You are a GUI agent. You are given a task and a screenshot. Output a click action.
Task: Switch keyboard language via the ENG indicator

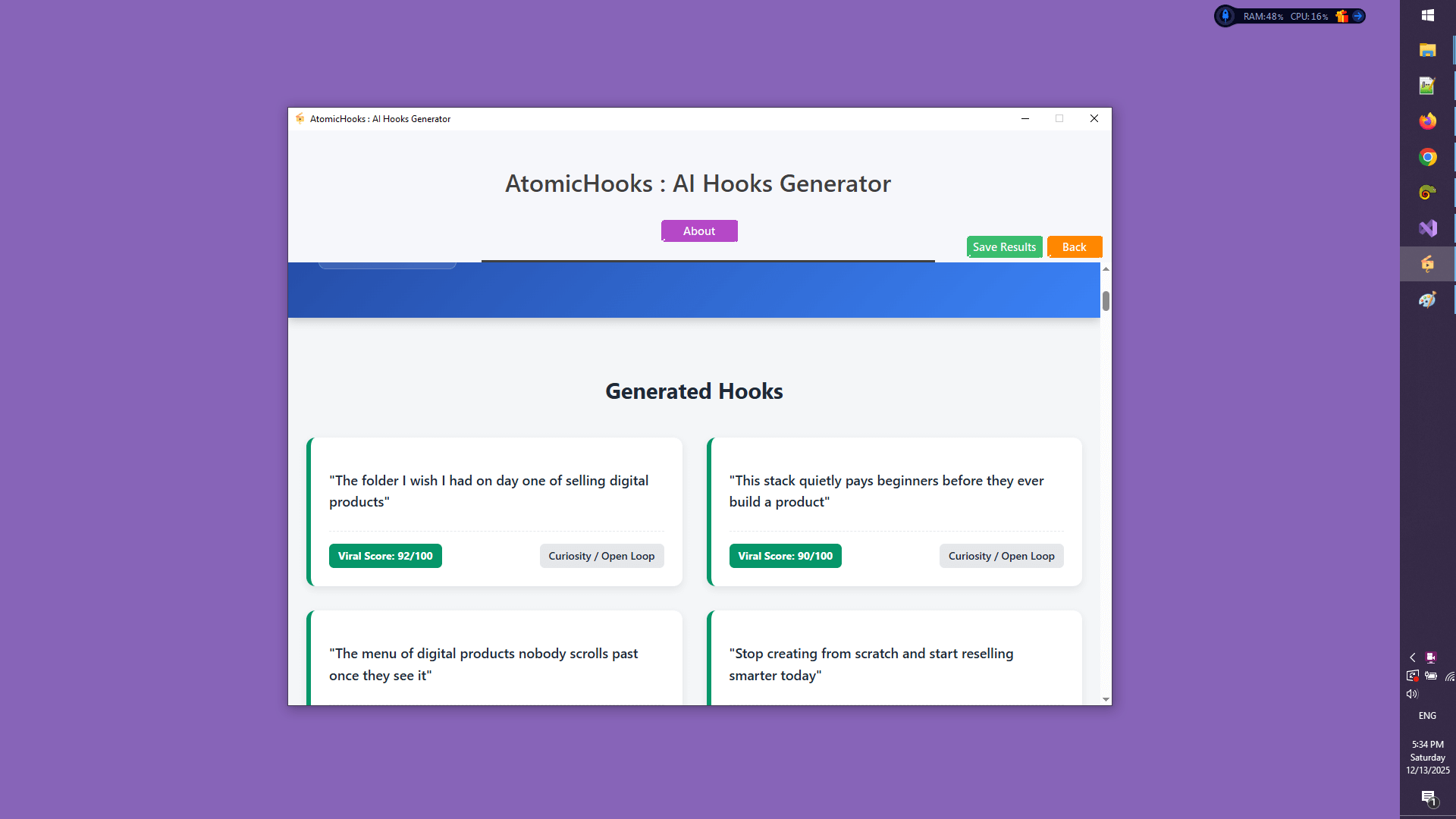point(1427,715)
